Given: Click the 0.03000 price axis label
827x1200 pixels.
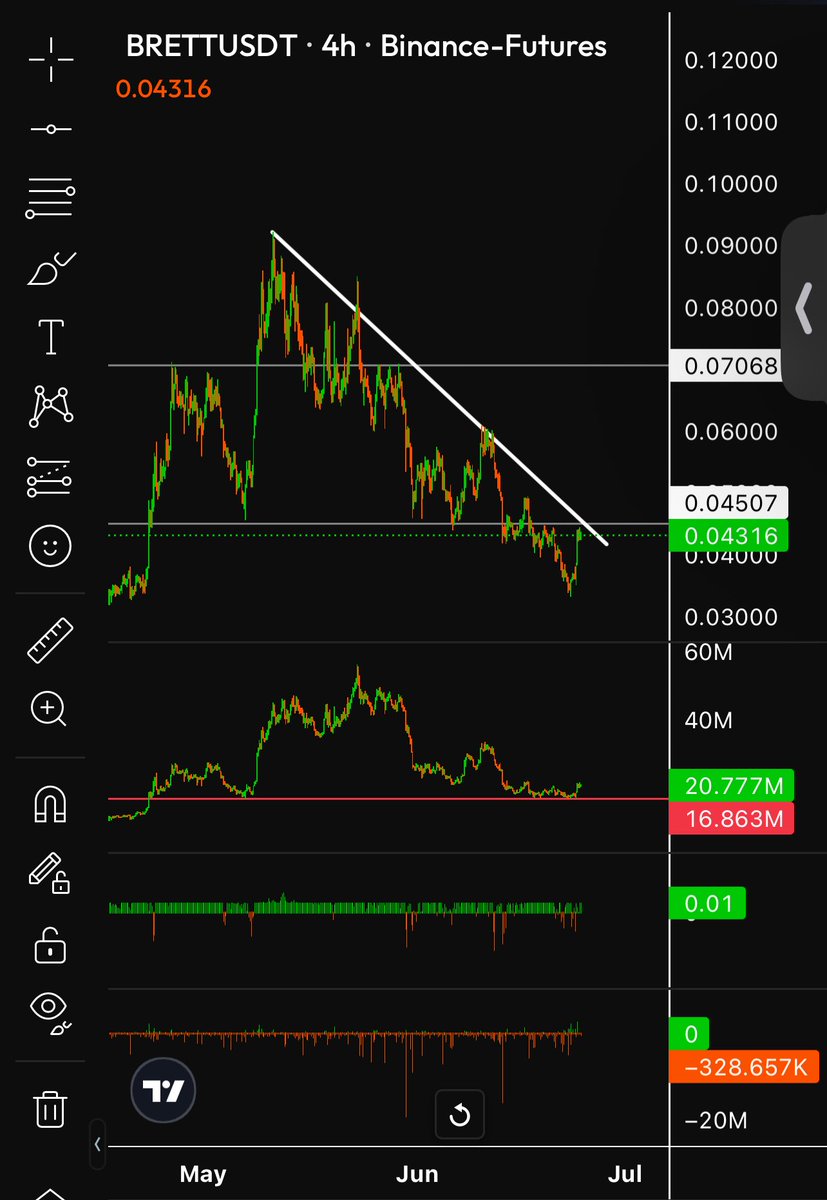Looking at the screenshot, I should 731,617.
